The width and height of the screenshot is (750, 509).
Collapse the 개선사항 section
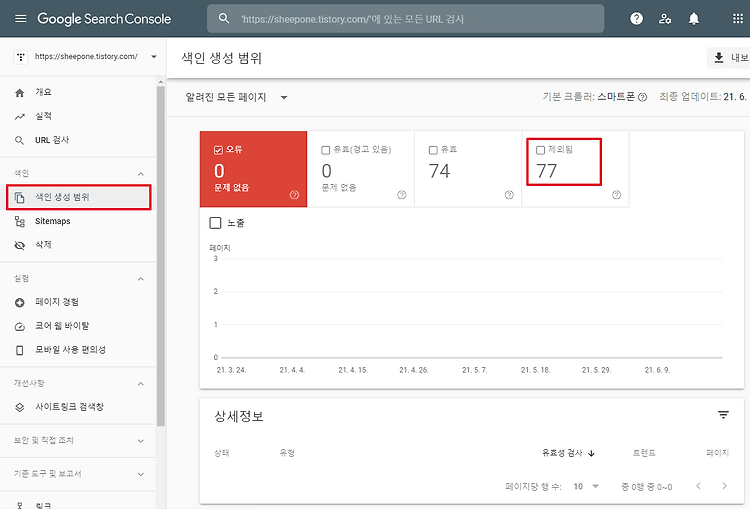pyautogui.click(x=141, y=384)
